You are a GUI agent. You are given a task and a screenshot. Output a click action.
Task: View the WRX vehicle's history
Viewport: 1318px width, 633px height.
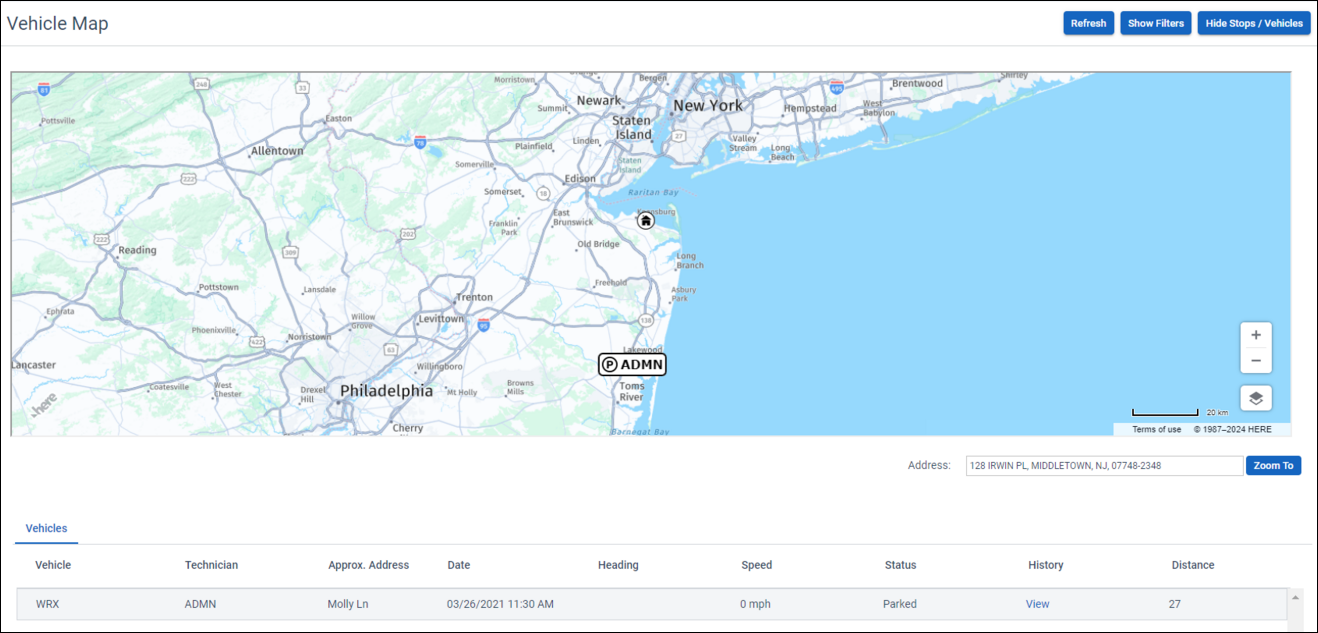(x=1037, y=603)
